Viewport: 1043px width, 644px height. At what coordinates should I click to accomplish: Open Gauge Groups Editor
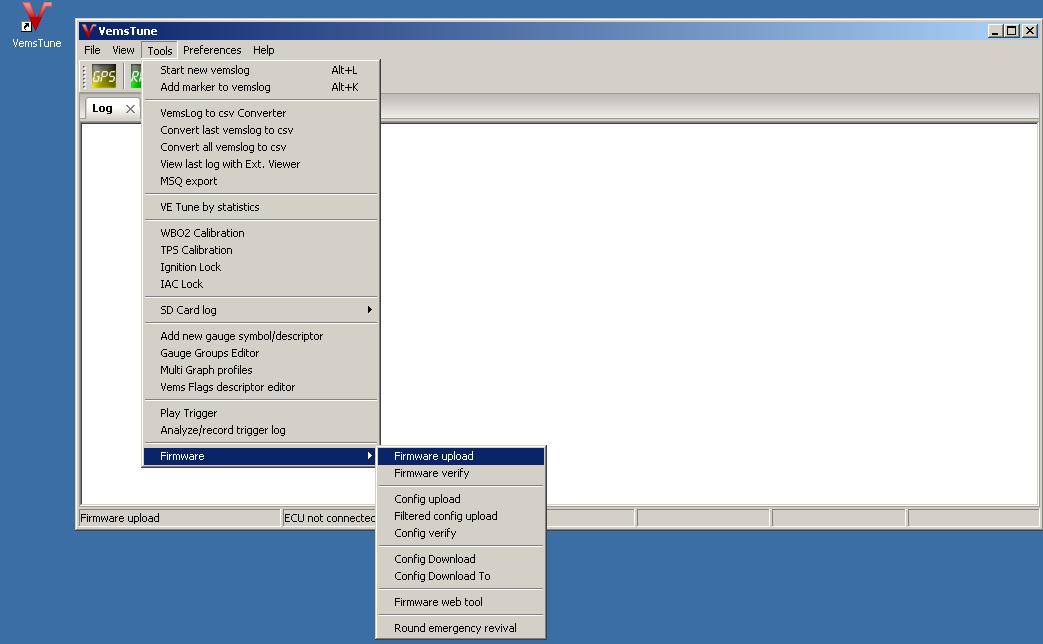coord(261,353)
